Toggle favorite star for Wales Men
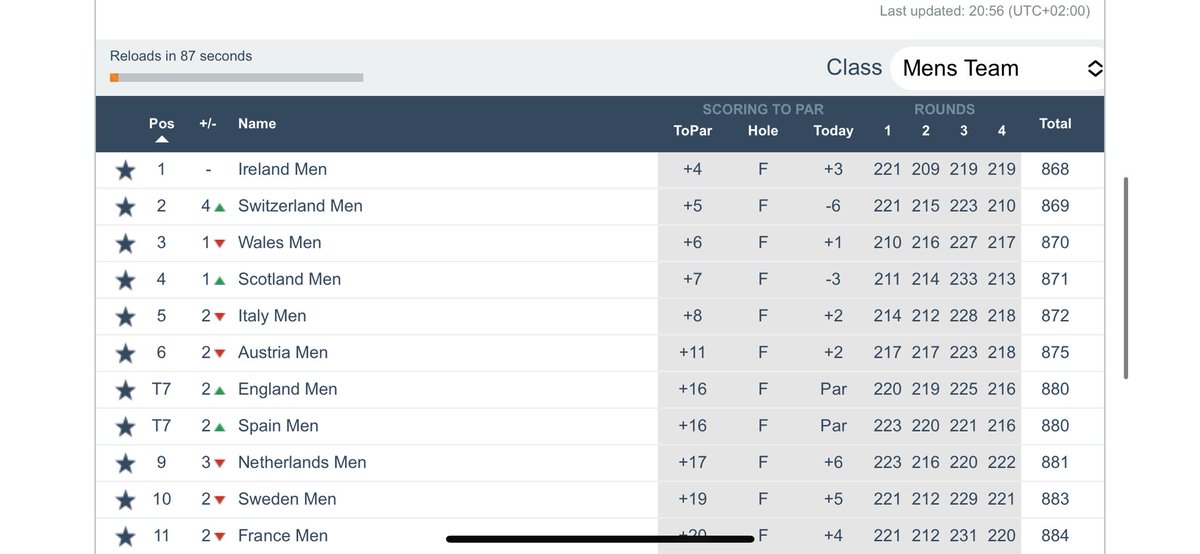 125,243
